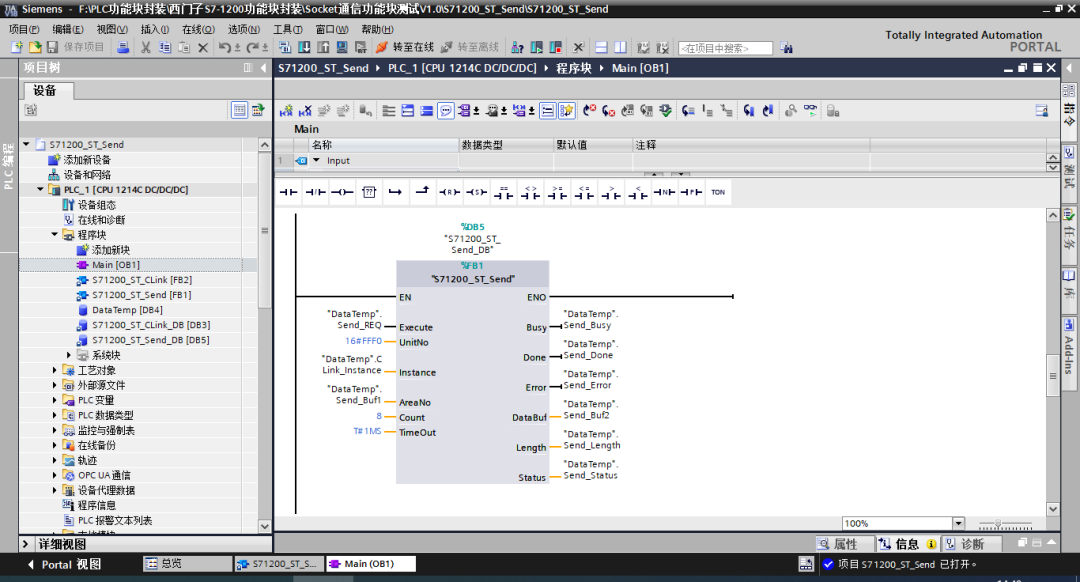Image resolution: width=1080 pixels, height=582 pixels.
Task: Open DataTemp [DB4] data block
Action: 127,310
